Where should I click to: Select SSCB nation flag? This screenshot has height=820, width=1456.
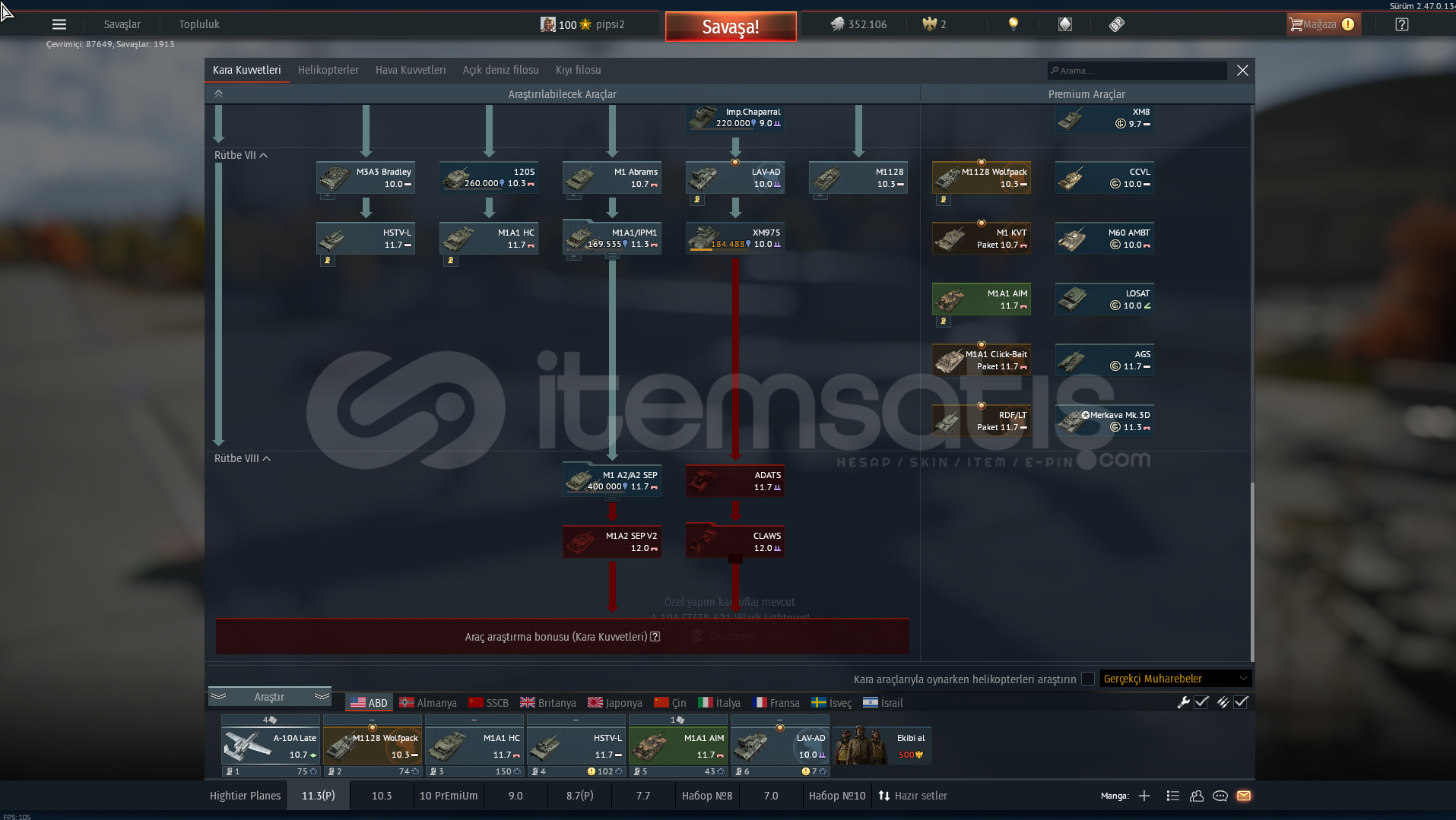click(488, 703)
